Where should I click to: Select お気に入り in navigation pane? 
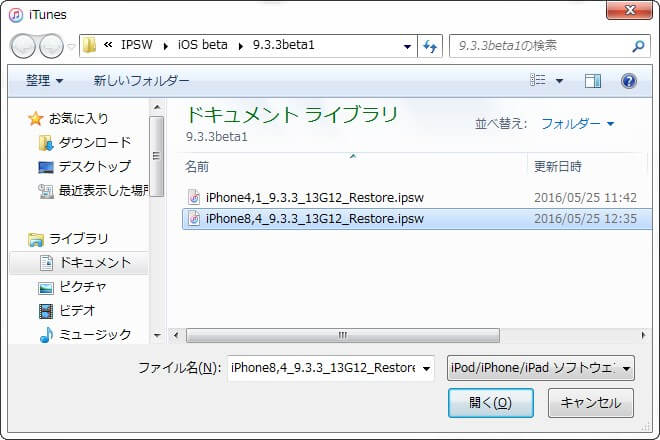[x=78, y=118]
